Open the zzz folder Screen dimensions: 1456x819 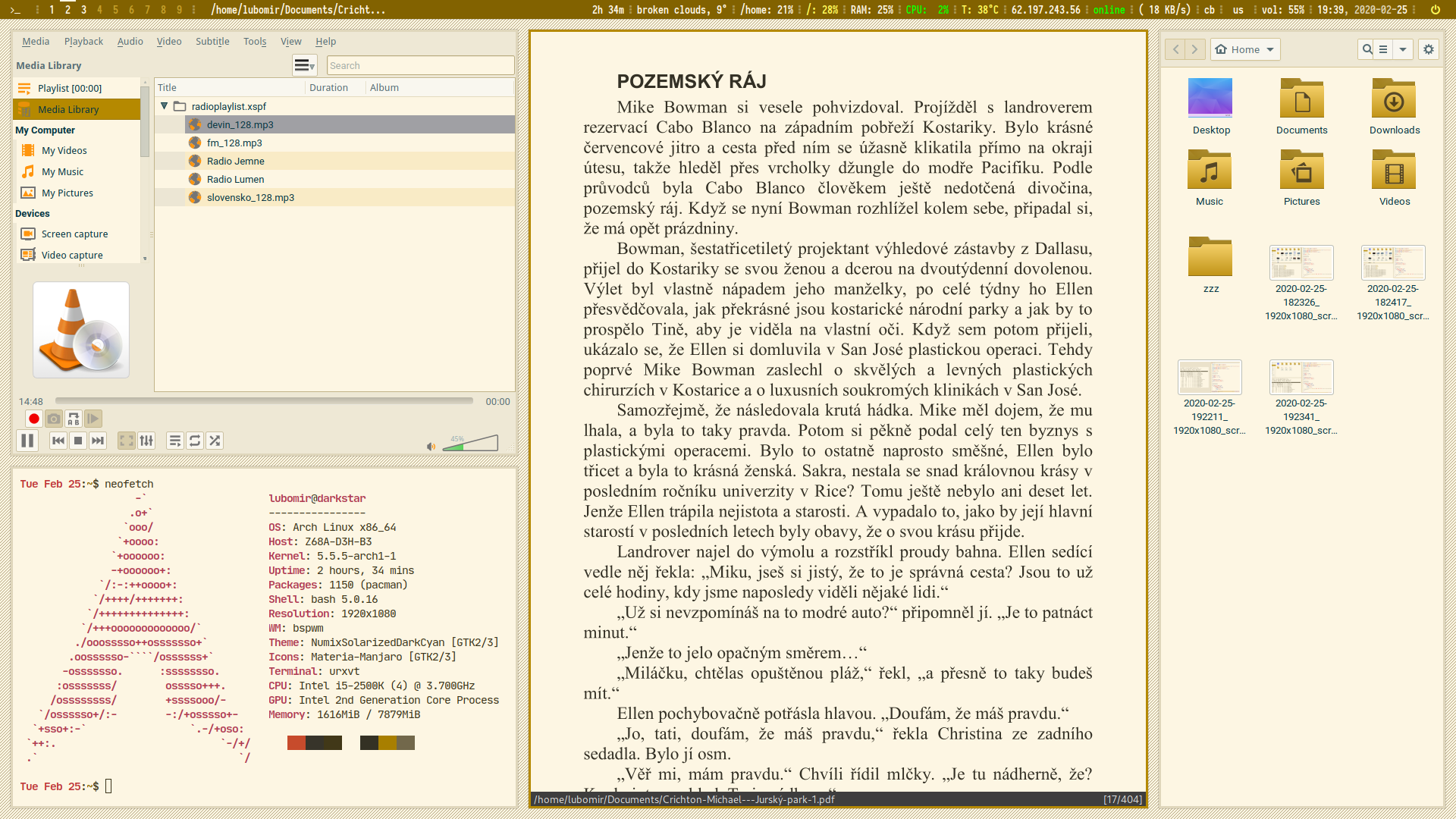pyautogui.click(x=1211, y=265)
